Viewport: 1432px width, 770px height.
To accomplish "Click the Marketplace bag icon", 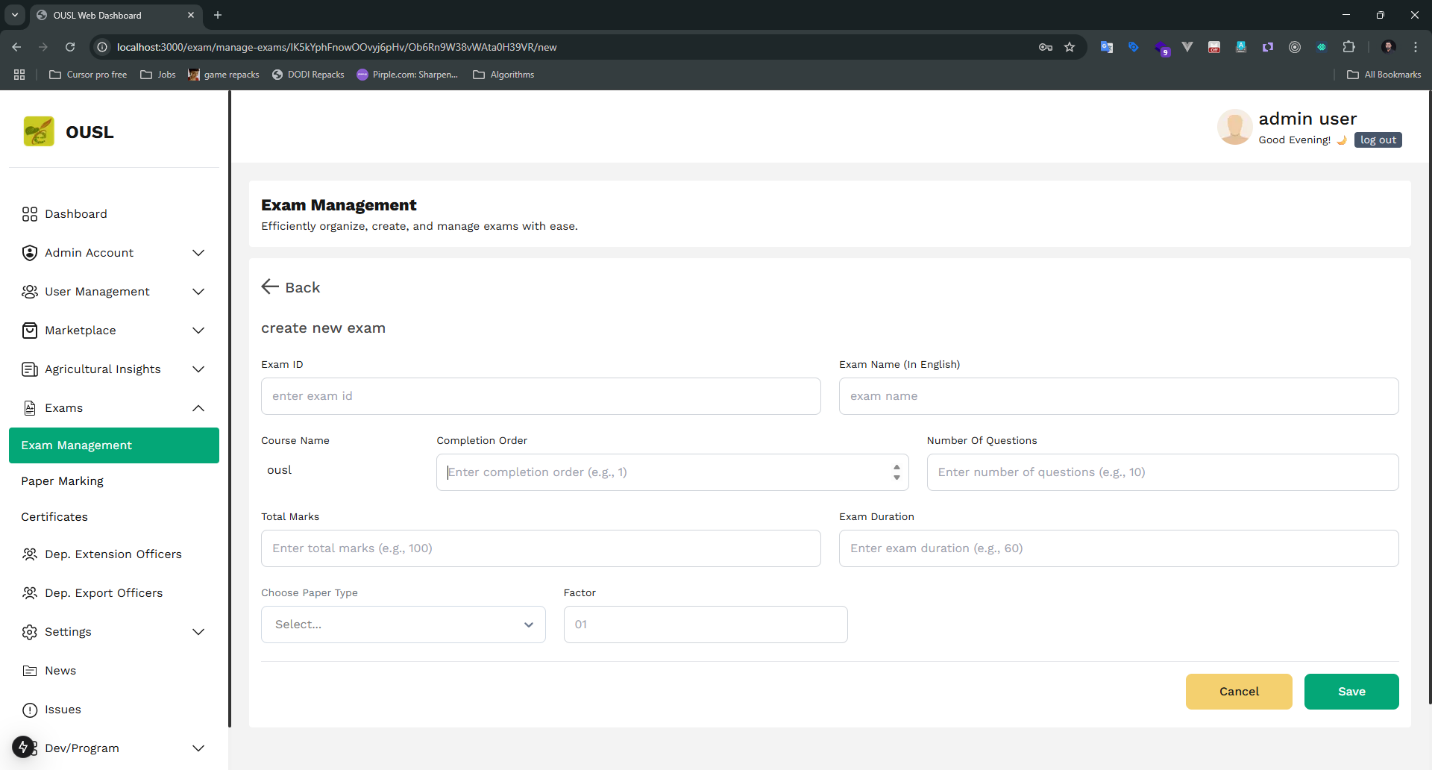I will (x=29, y=330).
